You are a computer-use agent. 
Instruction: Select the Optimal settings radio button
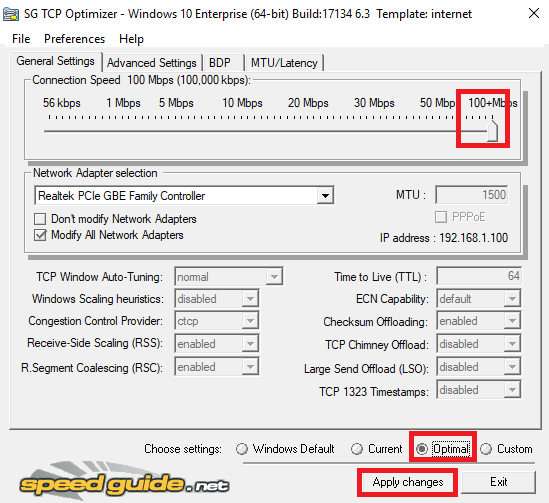422,449
